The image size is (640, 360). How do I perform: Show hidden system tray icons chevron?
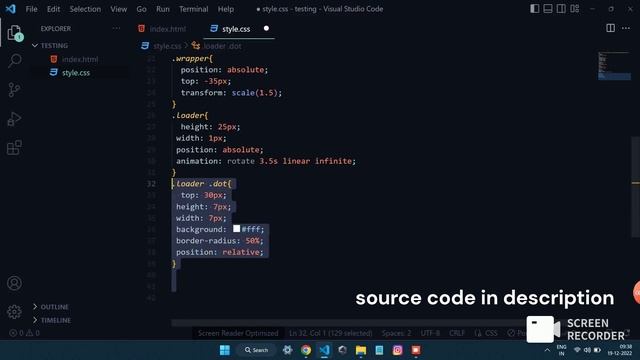pos(547,350)
